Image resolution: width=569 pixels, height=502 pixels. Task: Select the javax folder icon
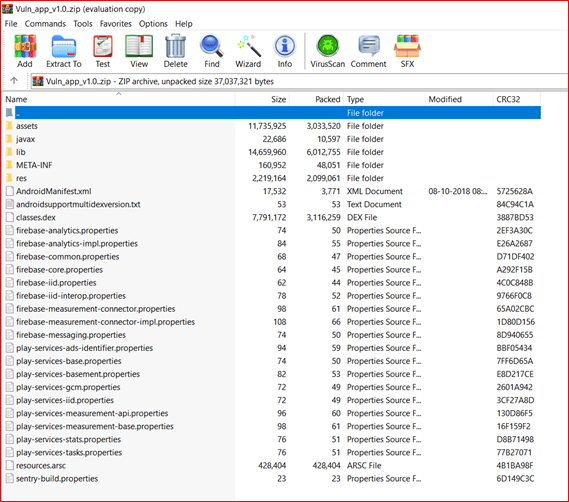9,139
